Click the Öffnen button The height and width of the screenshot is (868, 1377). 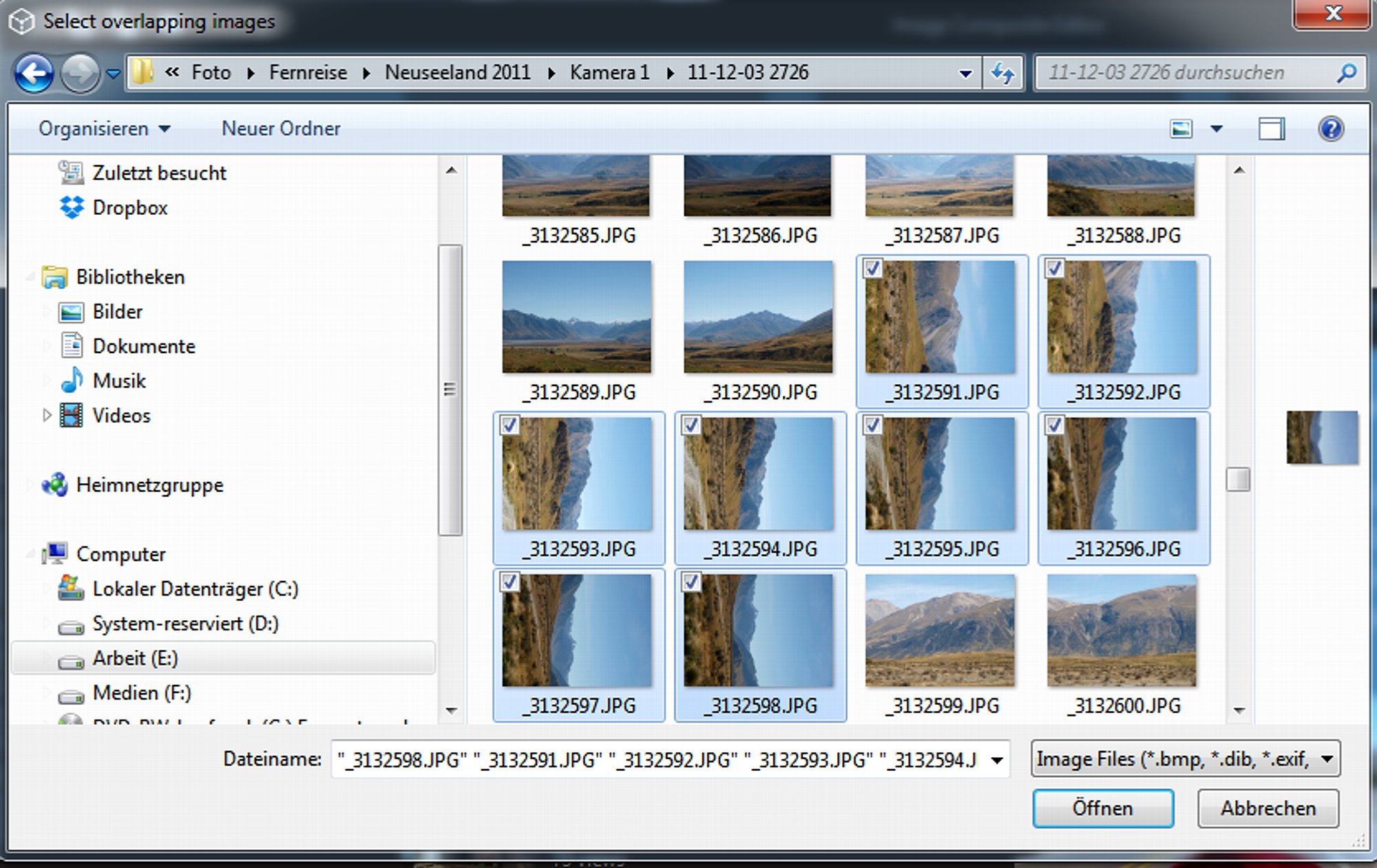pyautogui.click(x=1103, y=808)
